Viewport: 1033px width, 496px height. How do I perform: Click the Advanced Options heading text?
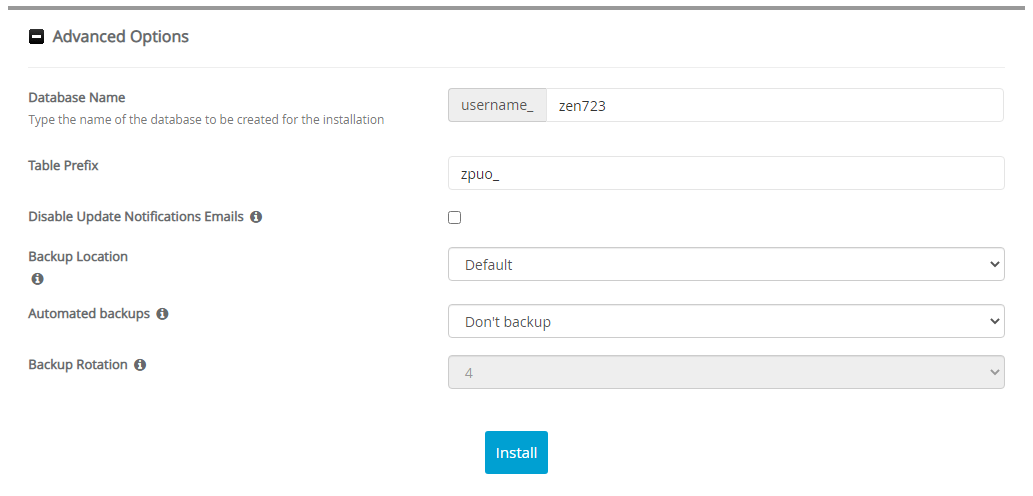point(120,37)
